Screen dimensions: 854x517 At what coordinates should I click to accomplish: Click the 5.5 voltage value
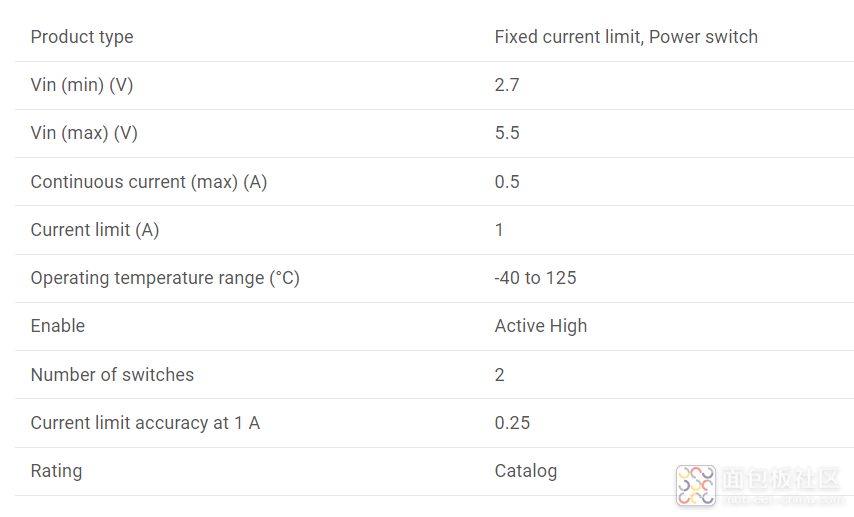507,133
